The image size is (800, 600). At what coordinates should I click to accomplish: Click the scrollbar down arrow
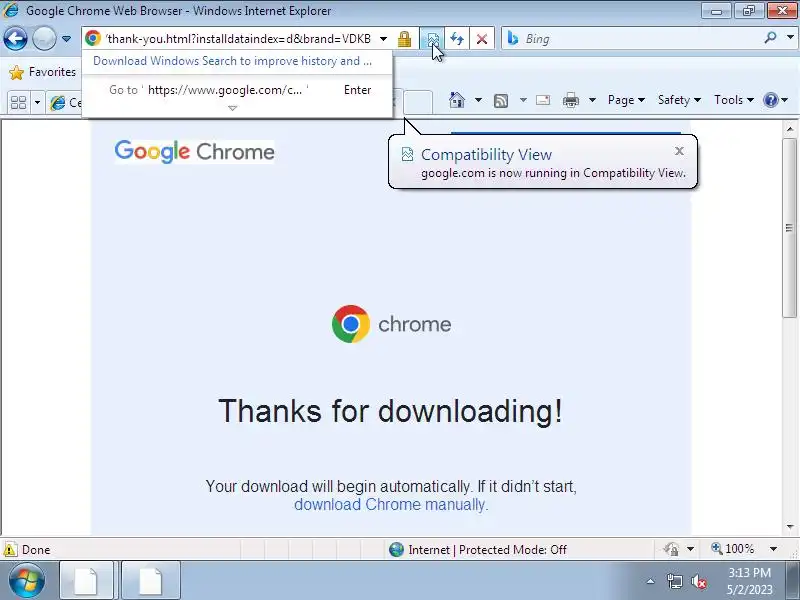click(790, 527)
